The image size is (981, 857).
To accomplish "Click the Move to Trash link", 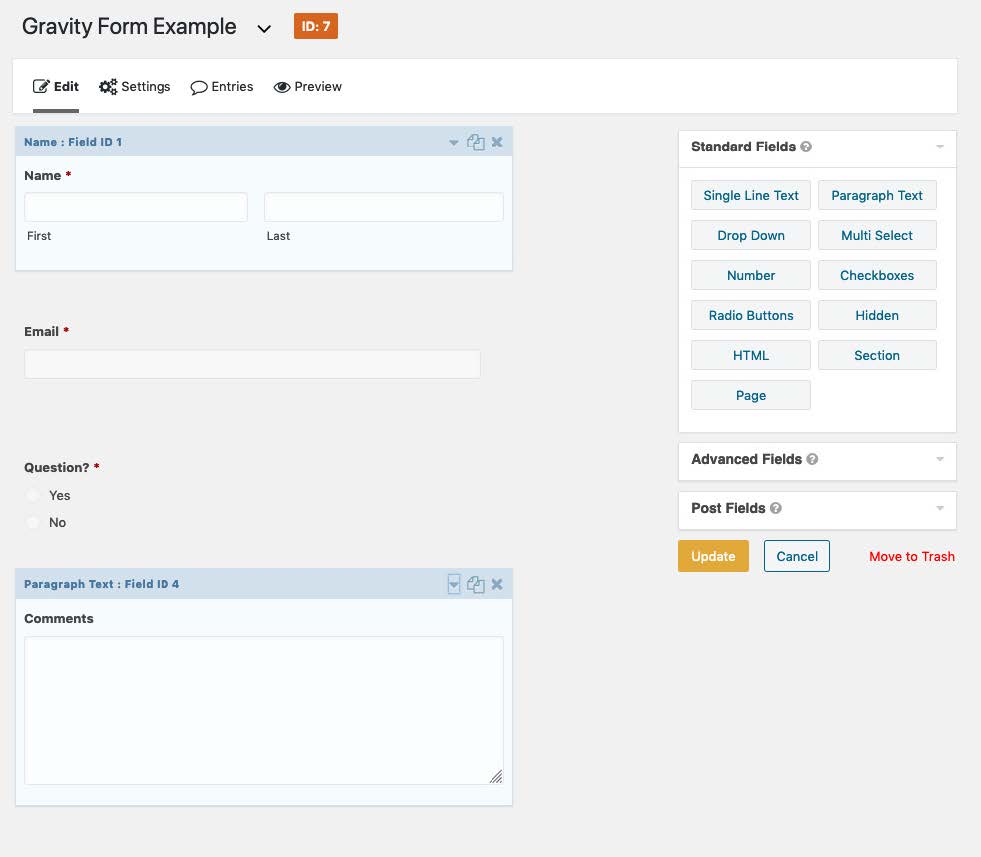I will point(911,556).
